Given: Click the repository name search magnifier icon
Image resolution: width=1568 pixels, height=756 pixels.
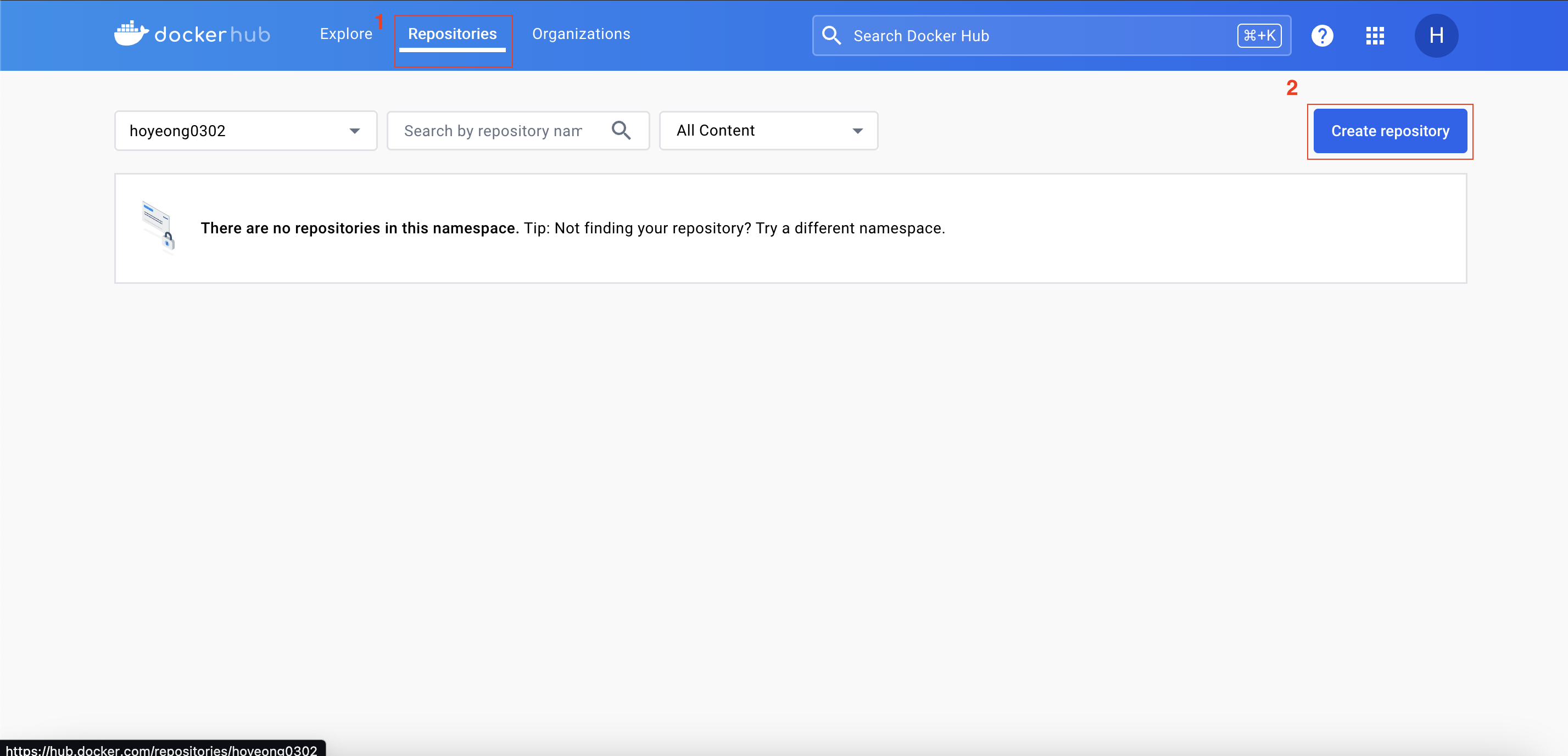Looking at the screenshot, I should pyautogui.click(x=621, y=130).
